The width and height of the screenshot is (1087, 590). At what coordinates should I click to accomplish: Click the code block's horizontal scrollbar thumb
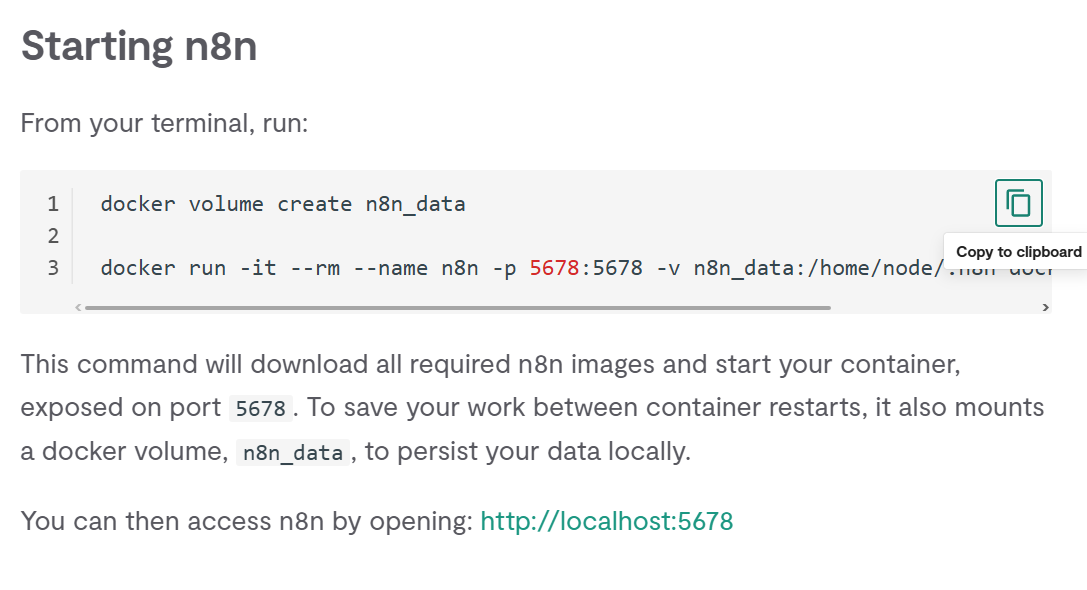457,308
